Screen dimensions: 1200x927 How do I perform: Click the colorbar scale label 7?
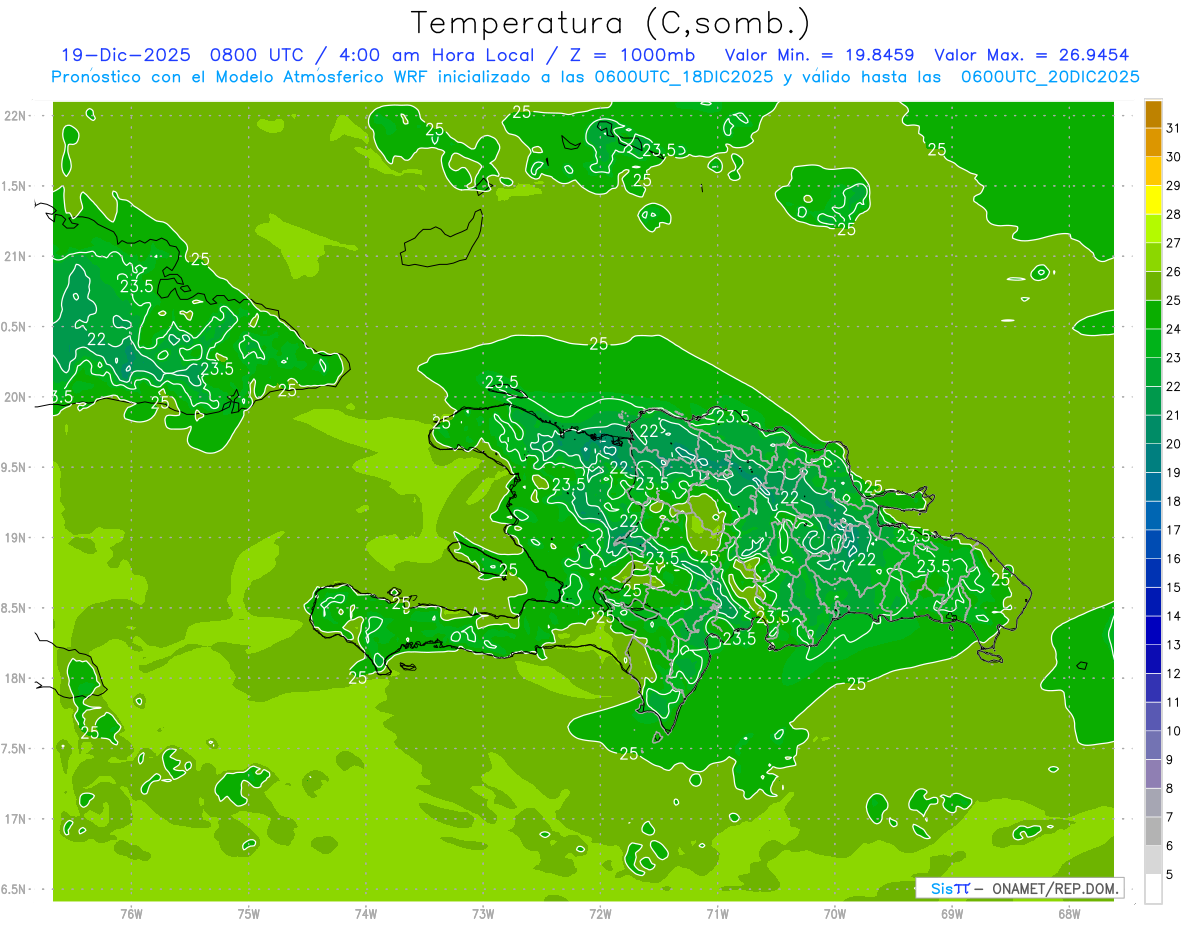pos(1170,817)
